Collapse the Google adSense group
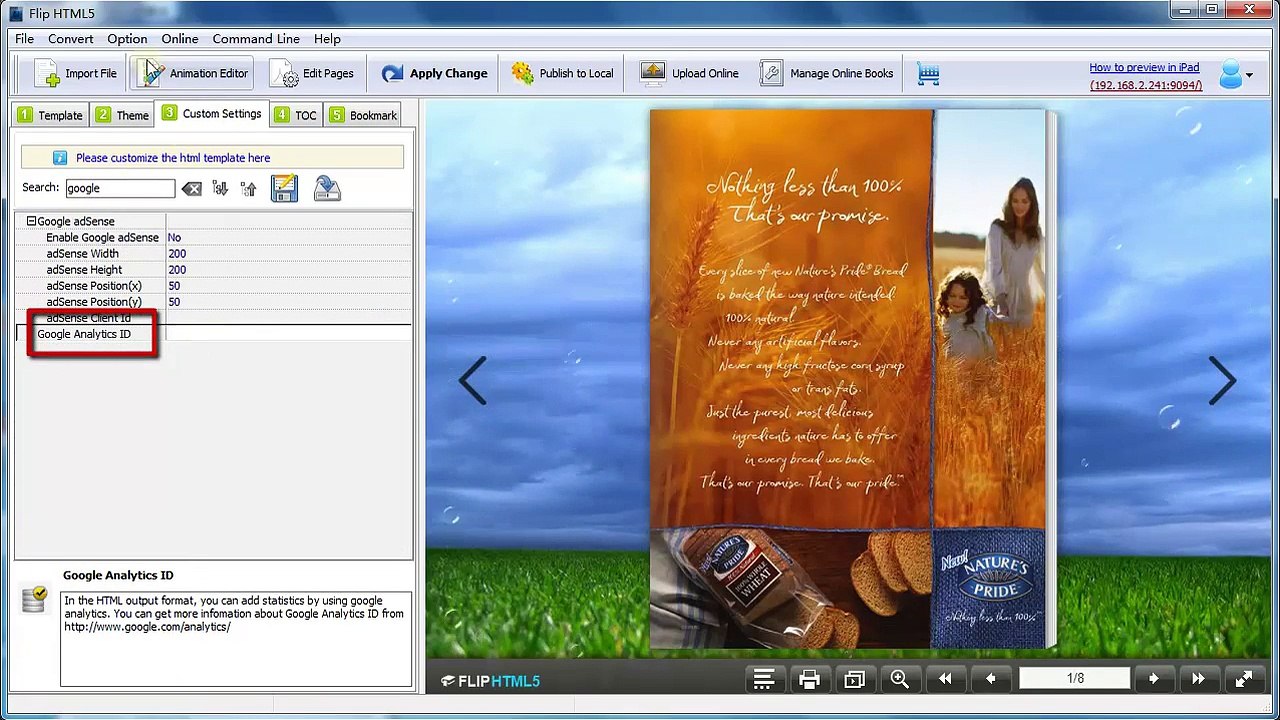This screenshot has height=720, width=1280. (x=31, y=221)
